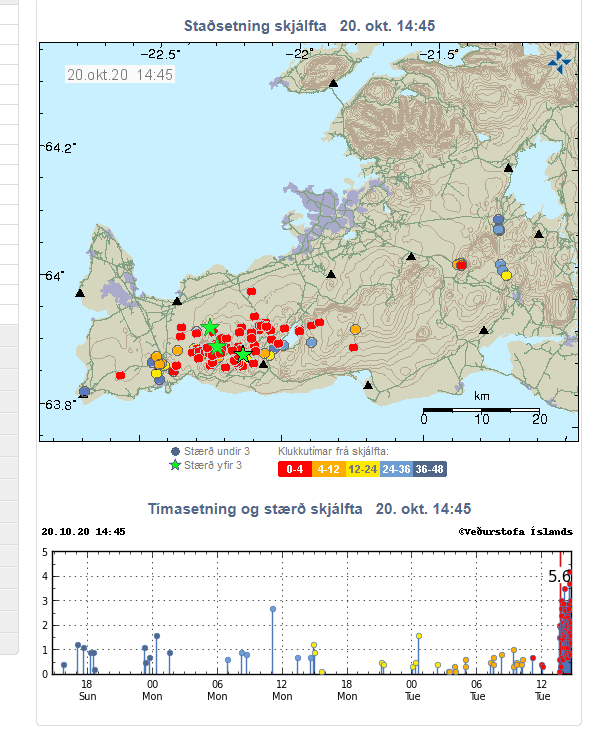Click the 'Stærð undir 3' legend text
The image size is (598, 745).
point(217,451)
